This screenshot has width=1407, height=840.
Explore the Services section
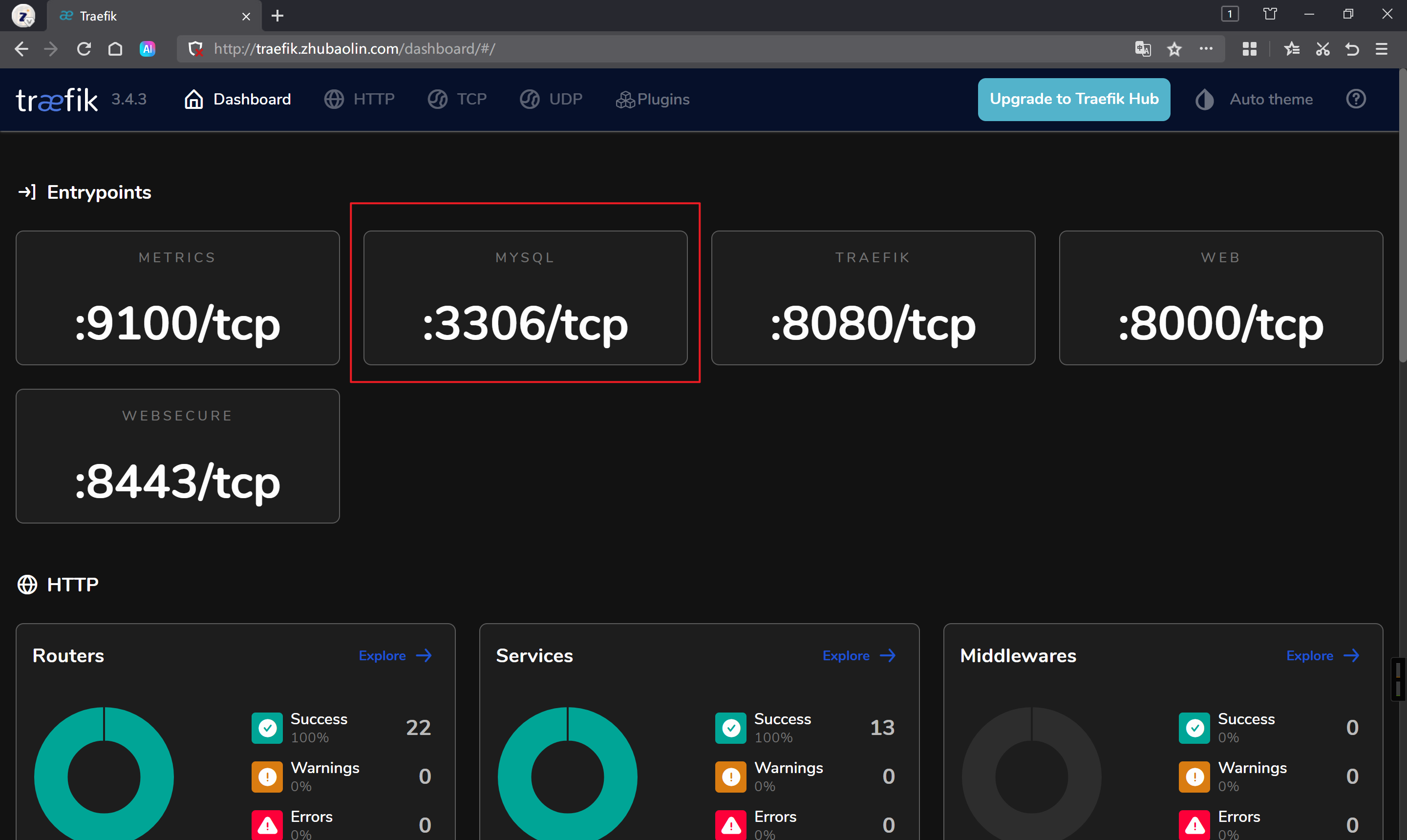click(x=859, y=655)
